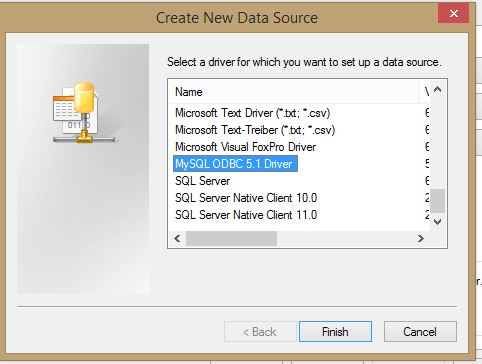This screenshot has width=482, height=364.
Task: Select SQL Server Native Client 11.0
Action: tap(246, 215)
